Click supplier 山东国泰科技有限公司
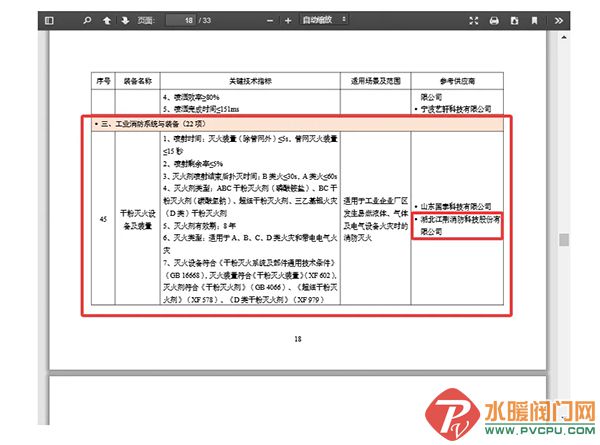Viewport: 600px width, 445px height. click(x=456, y=206)
